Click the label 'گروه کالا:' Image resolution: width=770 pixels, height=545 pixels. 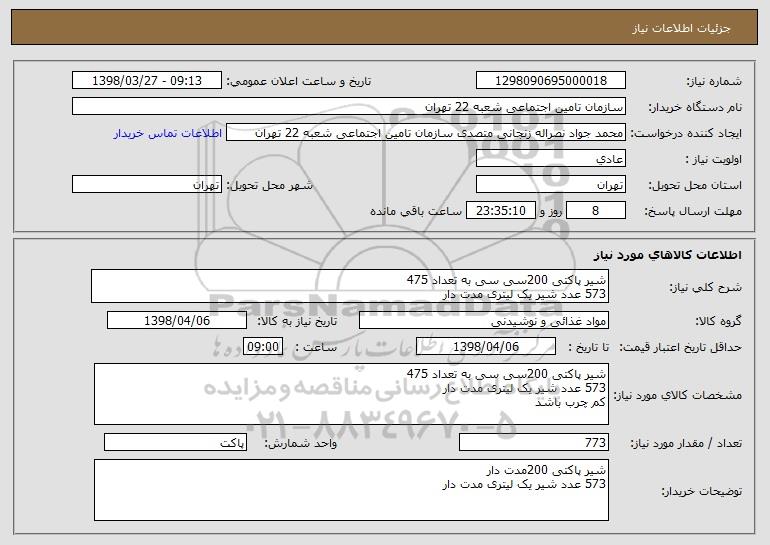719,321
